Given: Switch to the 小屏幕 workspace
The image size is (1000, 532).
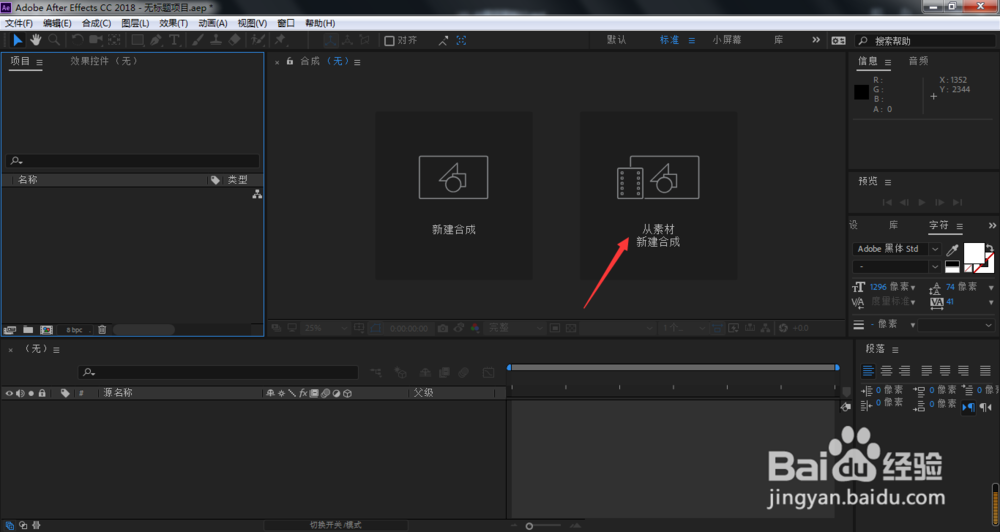Looking at the screenshot, I should click(727, 40).
